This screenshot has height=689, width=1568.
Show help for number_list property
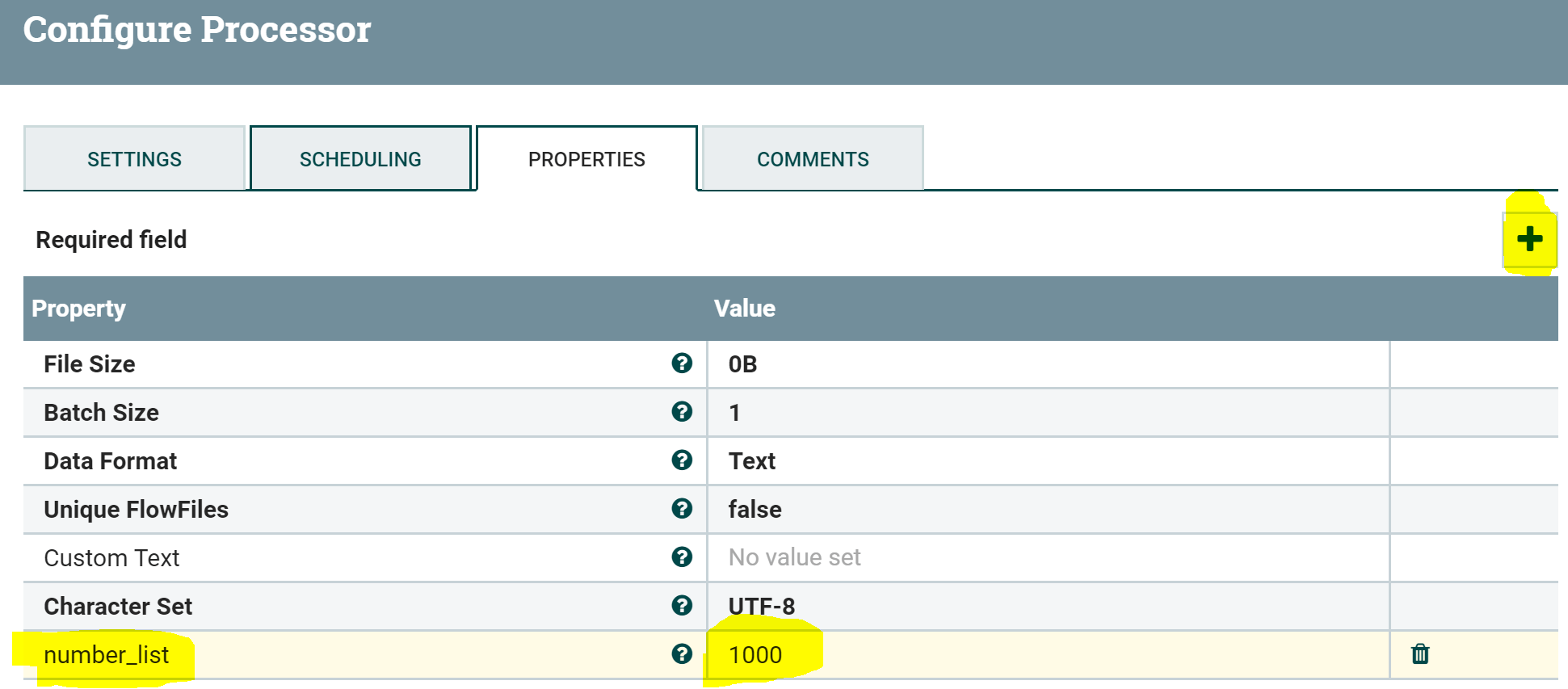[682, 654]
